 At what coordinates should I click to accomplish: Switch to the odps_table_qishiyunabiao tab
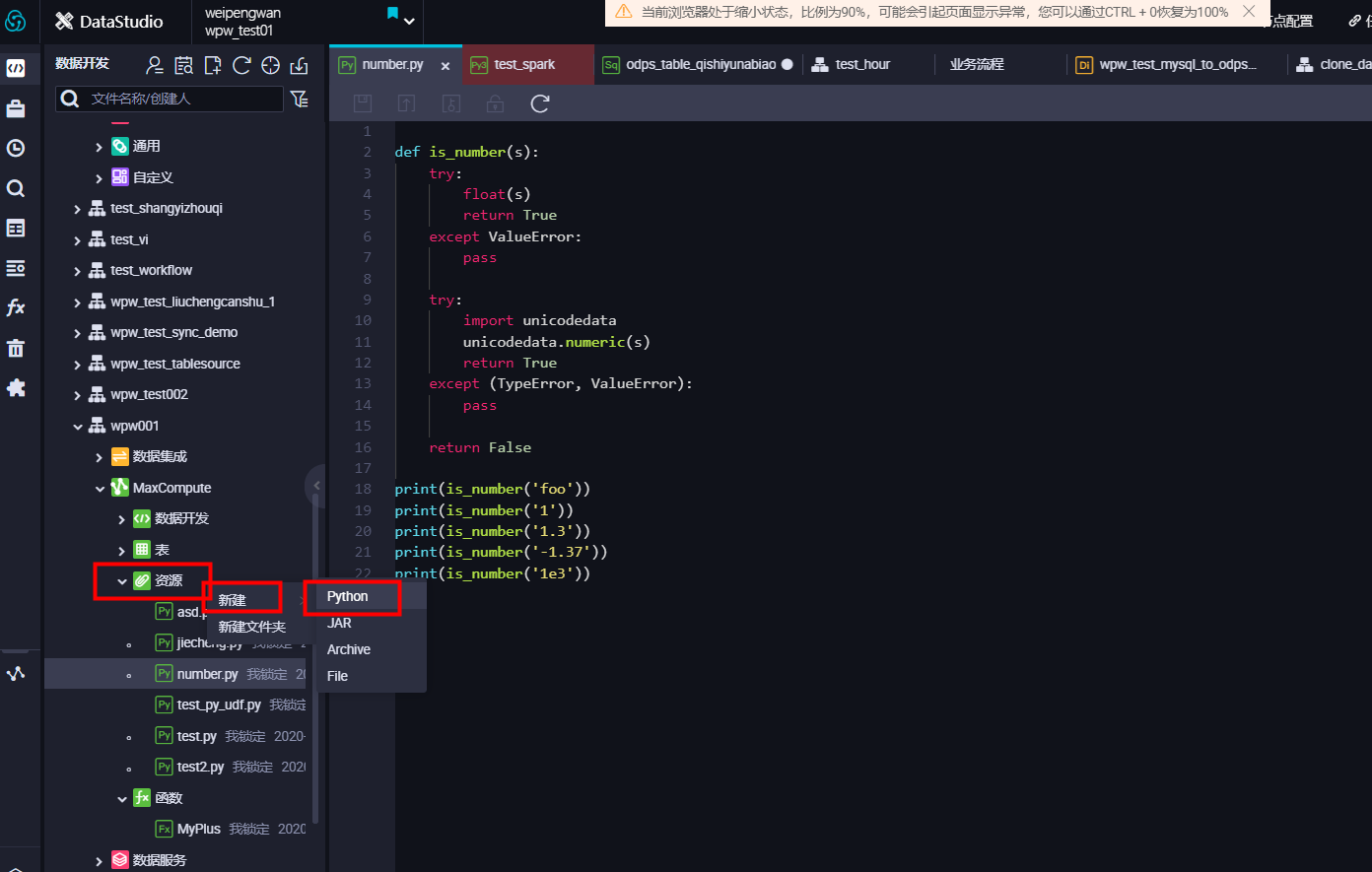698,64
